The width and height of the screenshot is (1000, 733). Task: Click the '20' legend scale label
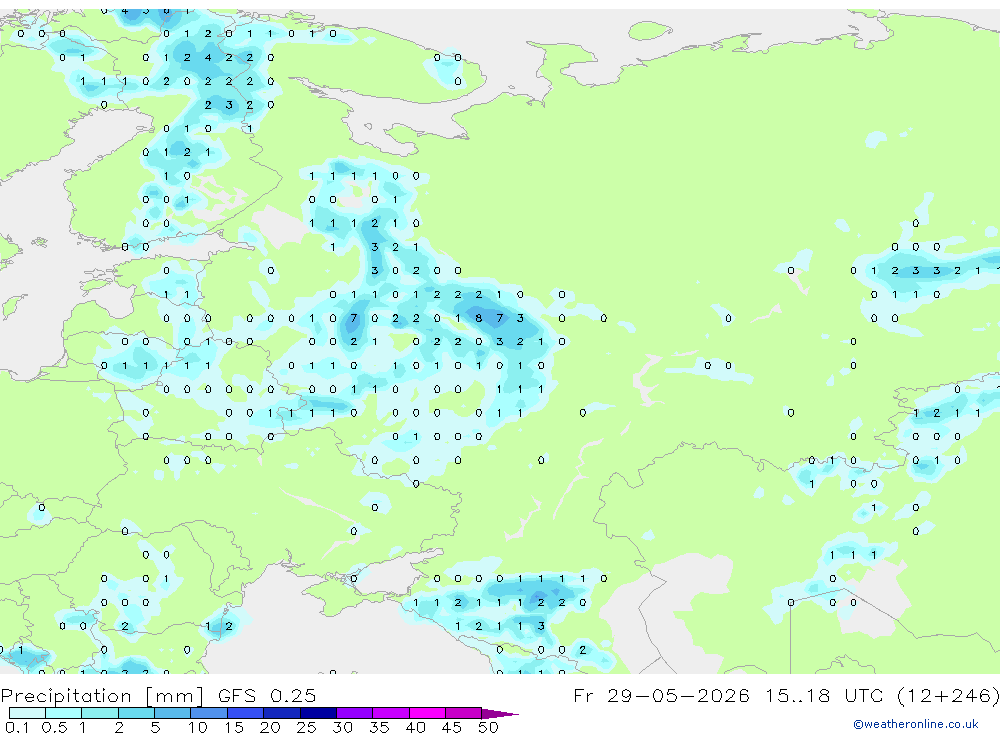[x=270, y=727]
